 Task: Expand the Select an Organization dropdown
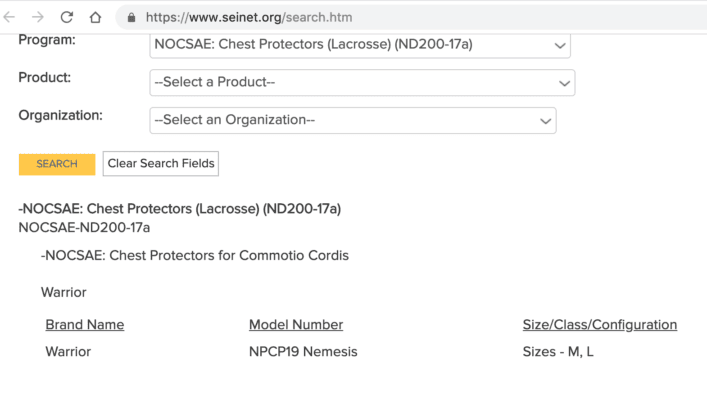[x=353, y=120]
